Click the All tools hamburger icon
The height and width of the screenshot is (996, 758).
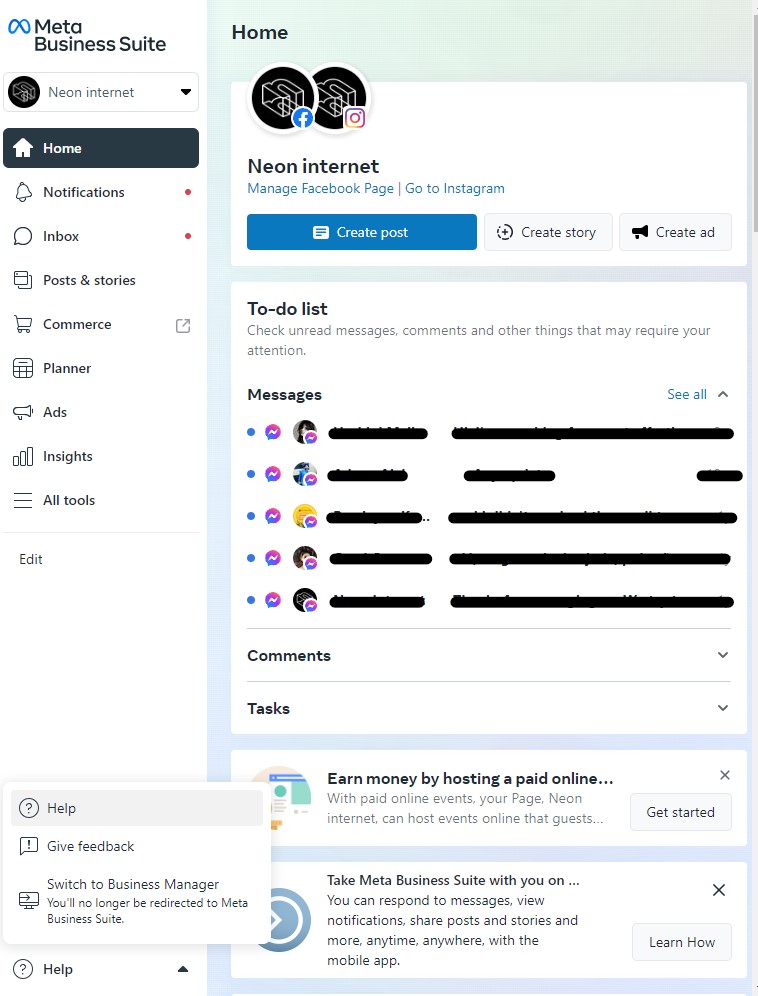pyautogui.click(x=23, y=501)
